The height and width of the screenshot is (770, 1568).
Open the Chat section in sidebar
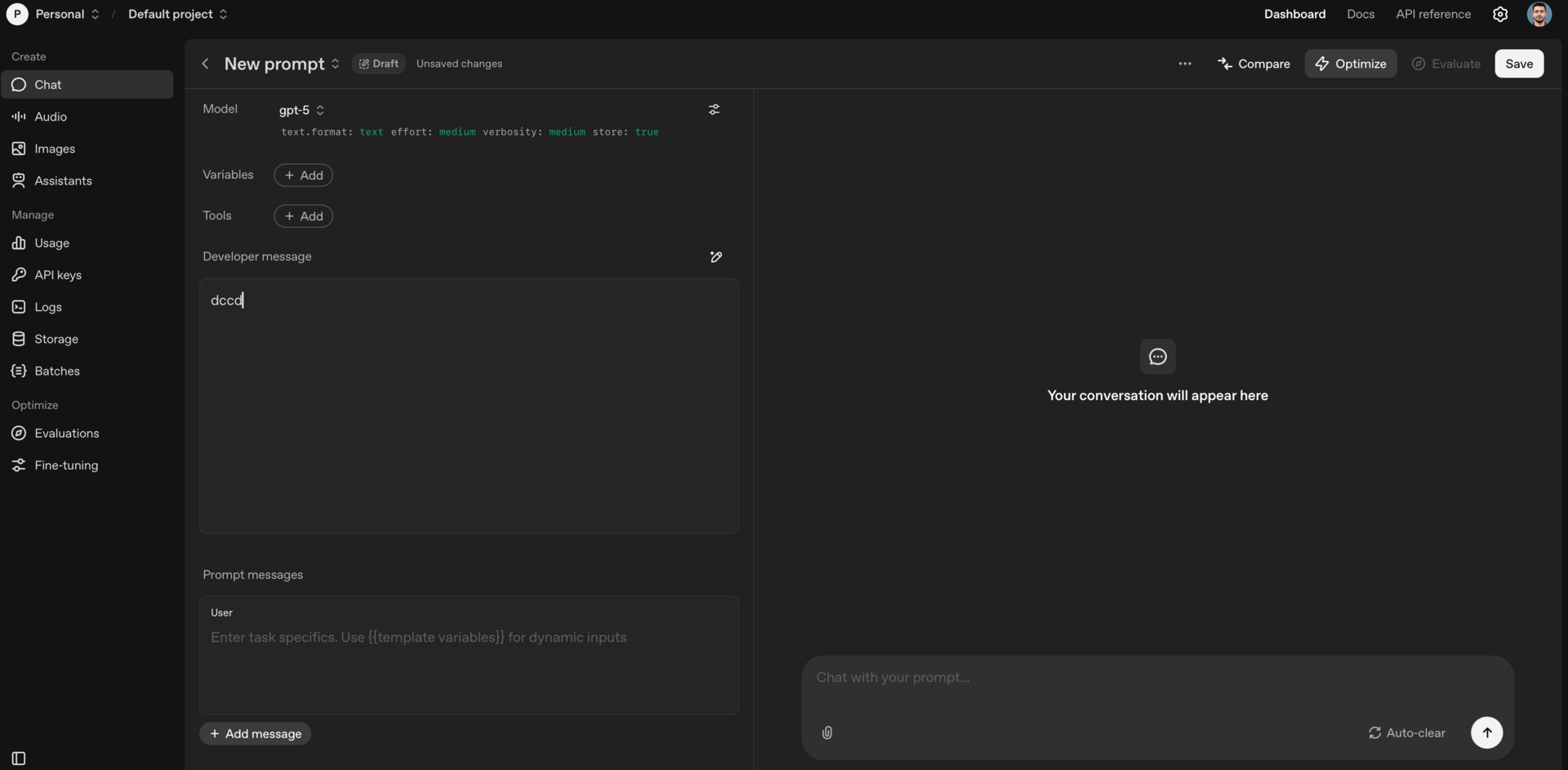tap(87, 85)
